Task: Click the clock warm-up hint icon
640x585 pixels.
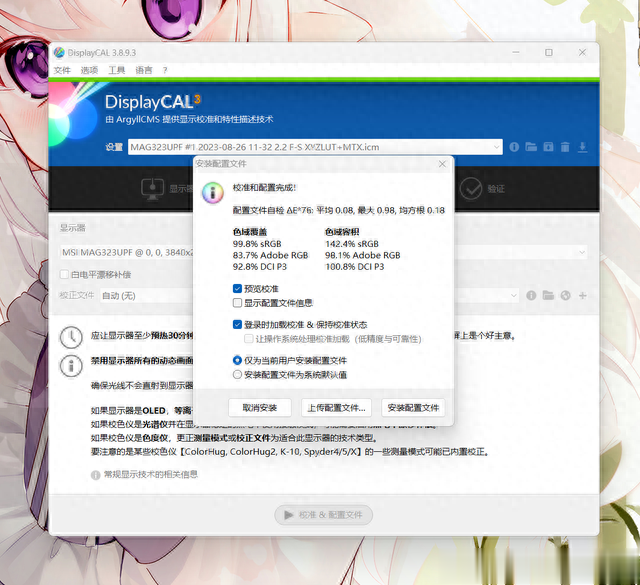Action: point(71,337)
